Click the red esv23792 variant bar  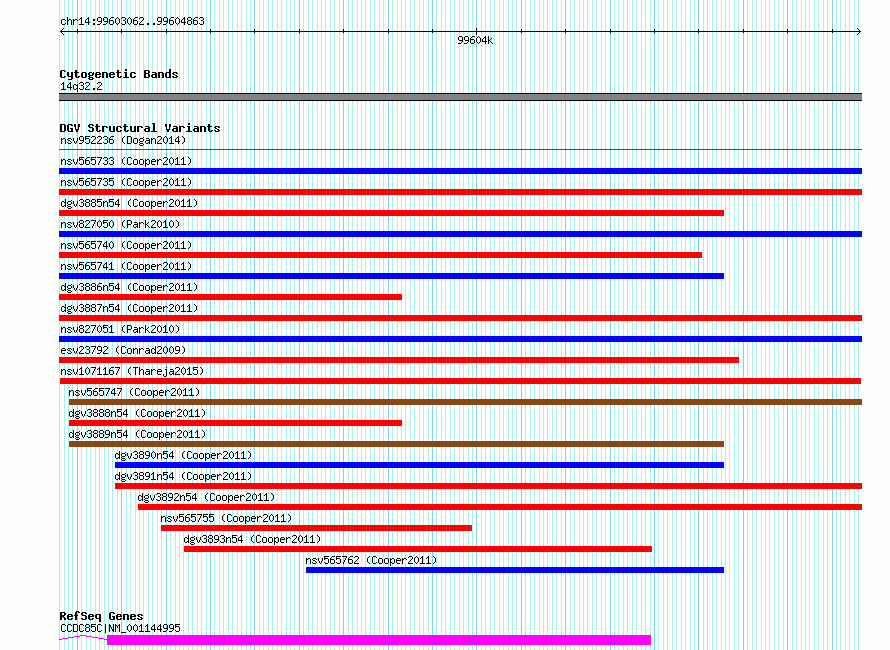(399, 360)
